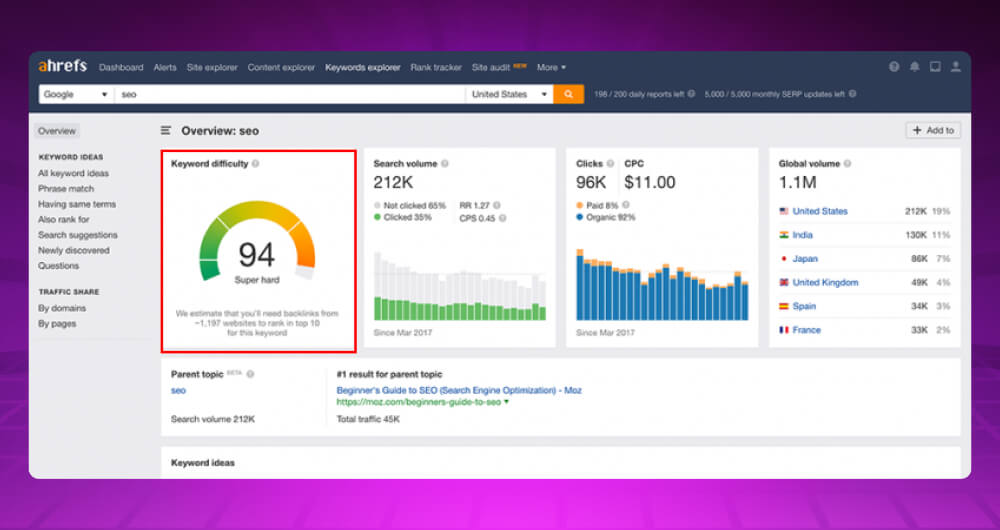1000x530 pixels.
Task: Select Keywords explorer tab
Action: click(x=363, y=67)
